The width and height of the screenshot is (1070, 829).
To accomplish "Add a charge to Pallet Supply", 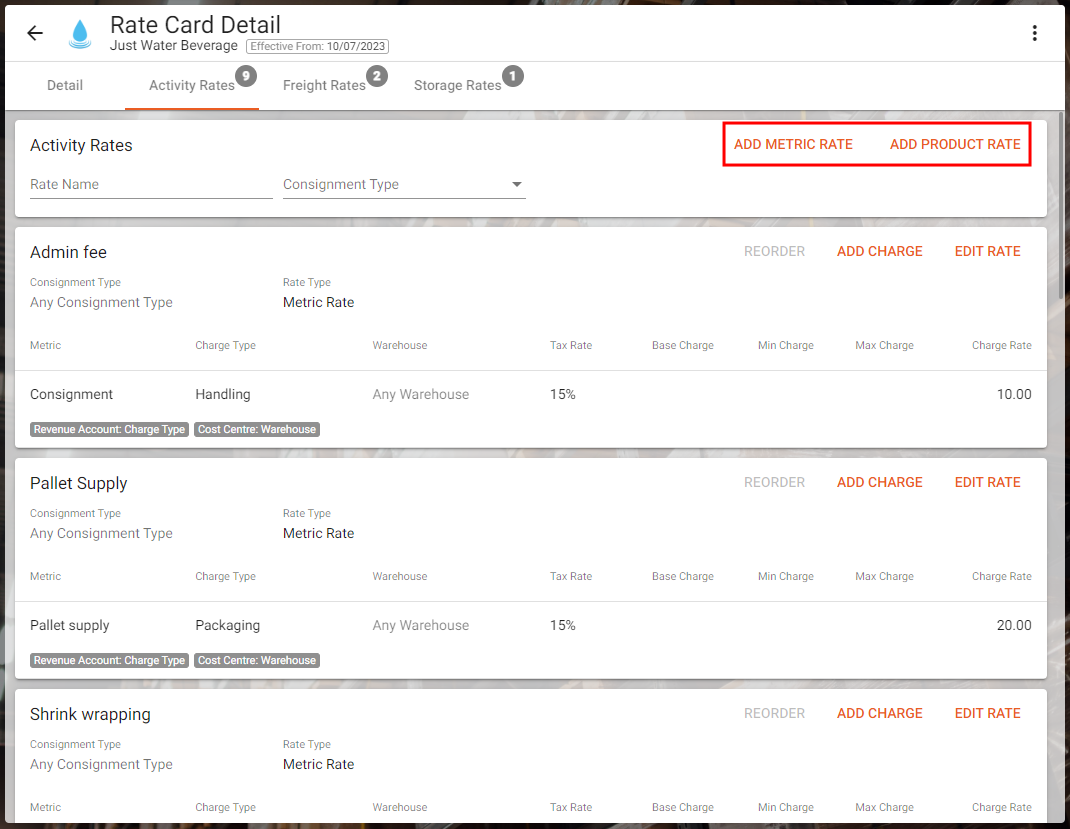I will (x=880, y=482).
